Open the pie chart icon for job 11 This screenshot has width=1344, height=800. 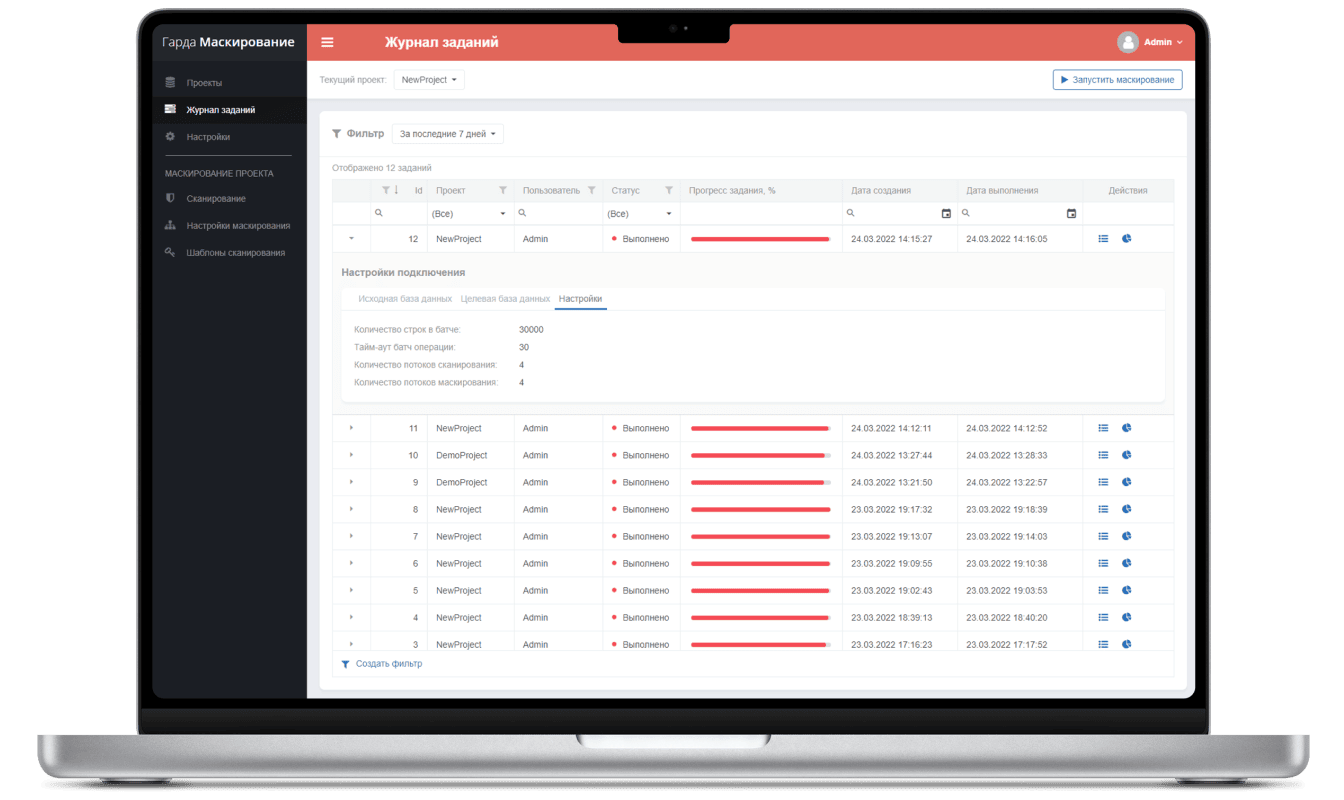[1126, 428]
